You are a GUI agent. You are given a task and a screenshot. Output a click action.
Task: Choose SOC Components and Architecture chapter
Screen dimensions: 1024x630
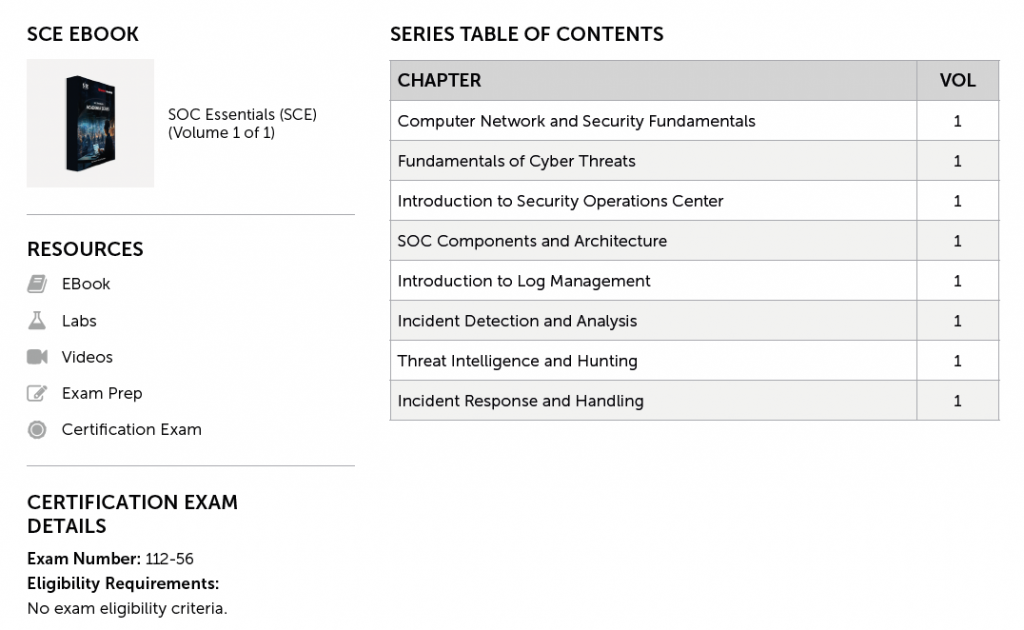(x=532, y=241)
